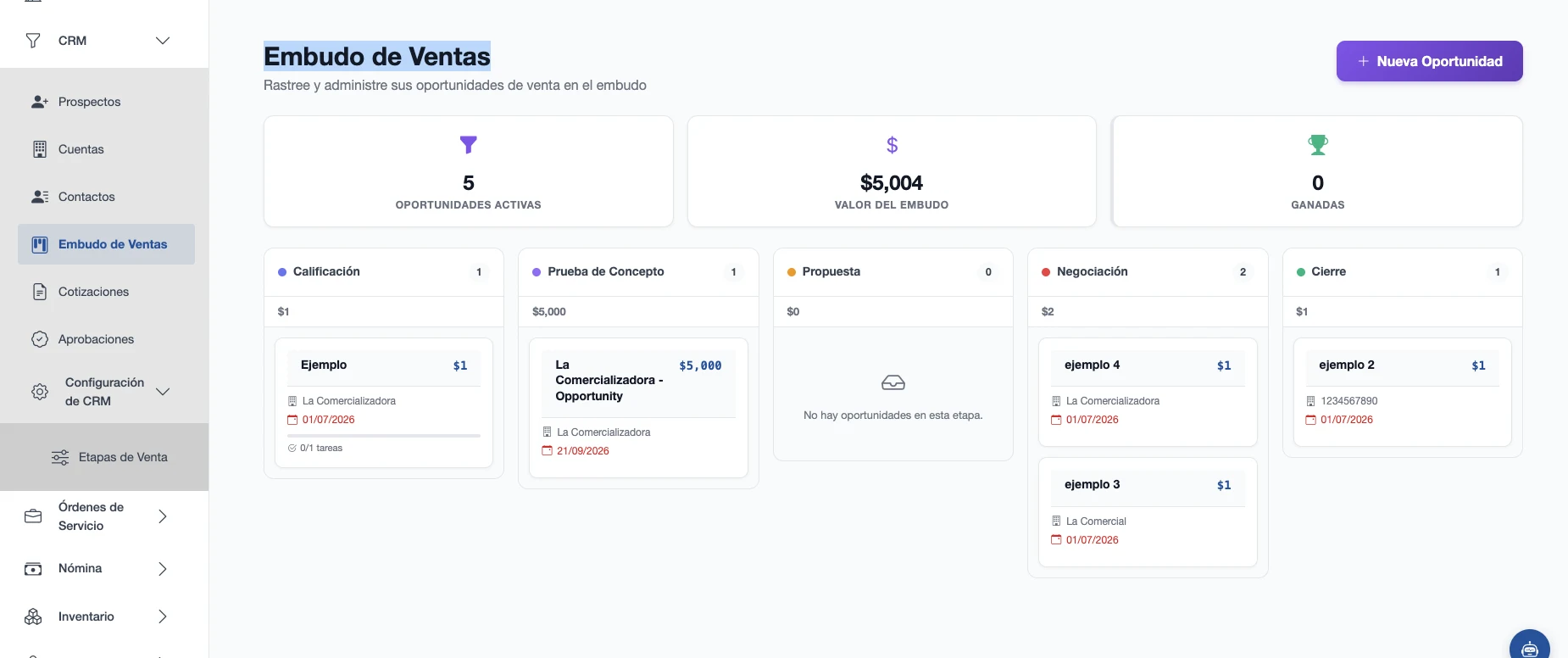1568x658 pixels.
Task: Click the trophy icon in Ganadas card
Action: pos(1318,145)
